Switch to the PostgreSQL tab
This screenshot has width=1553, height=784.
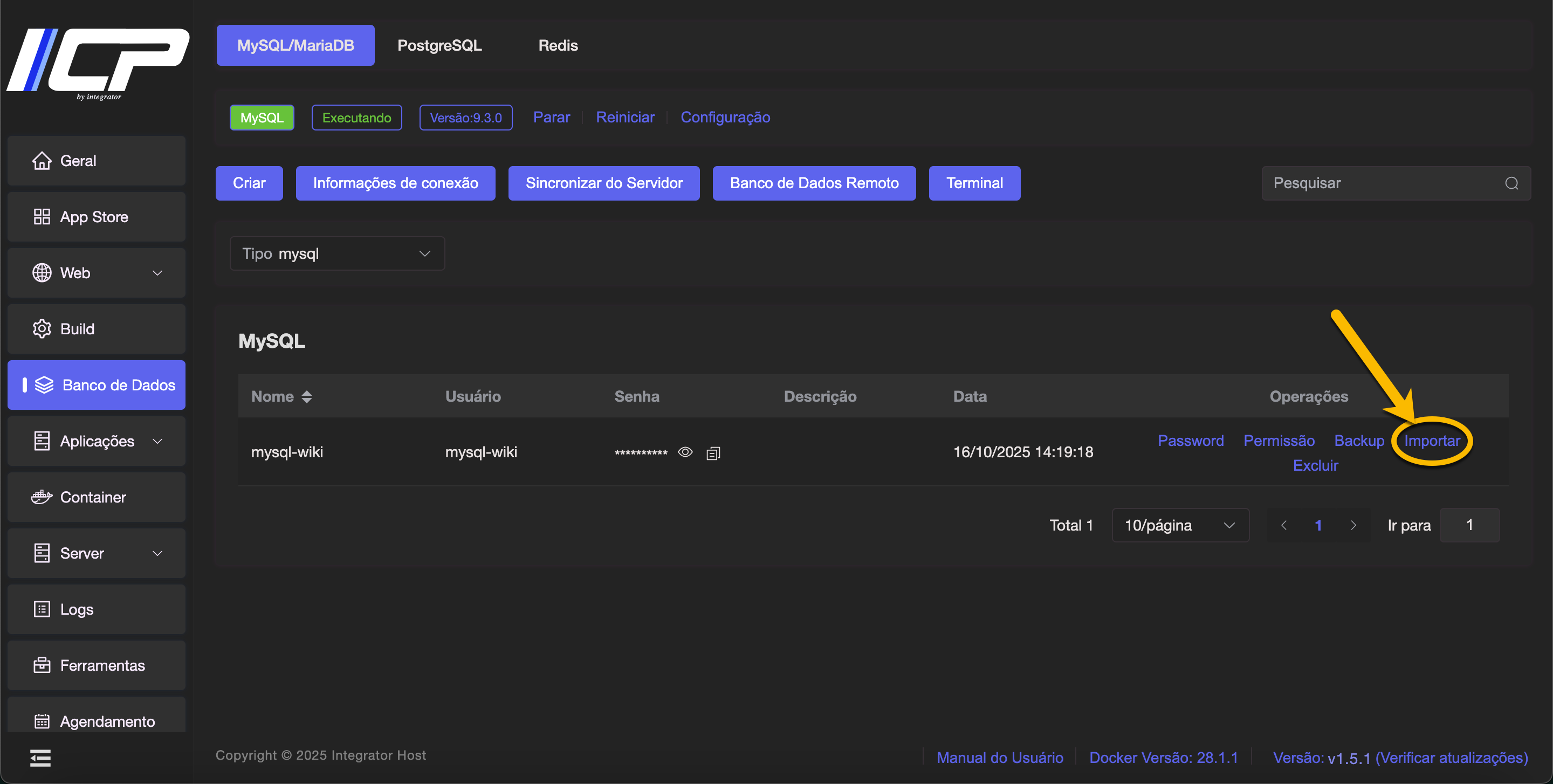439,45
